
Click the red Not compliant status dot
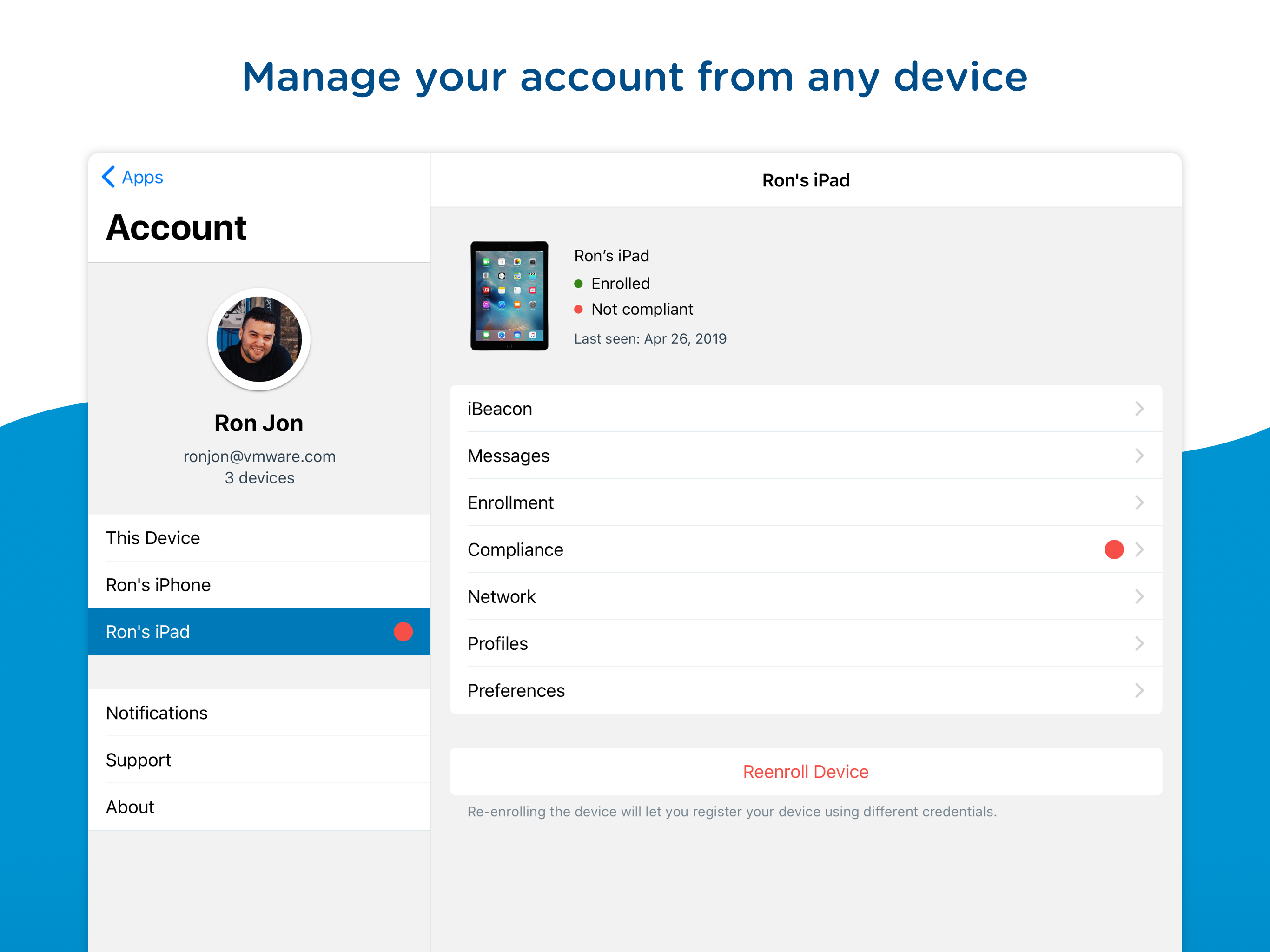tap(579, 310)
